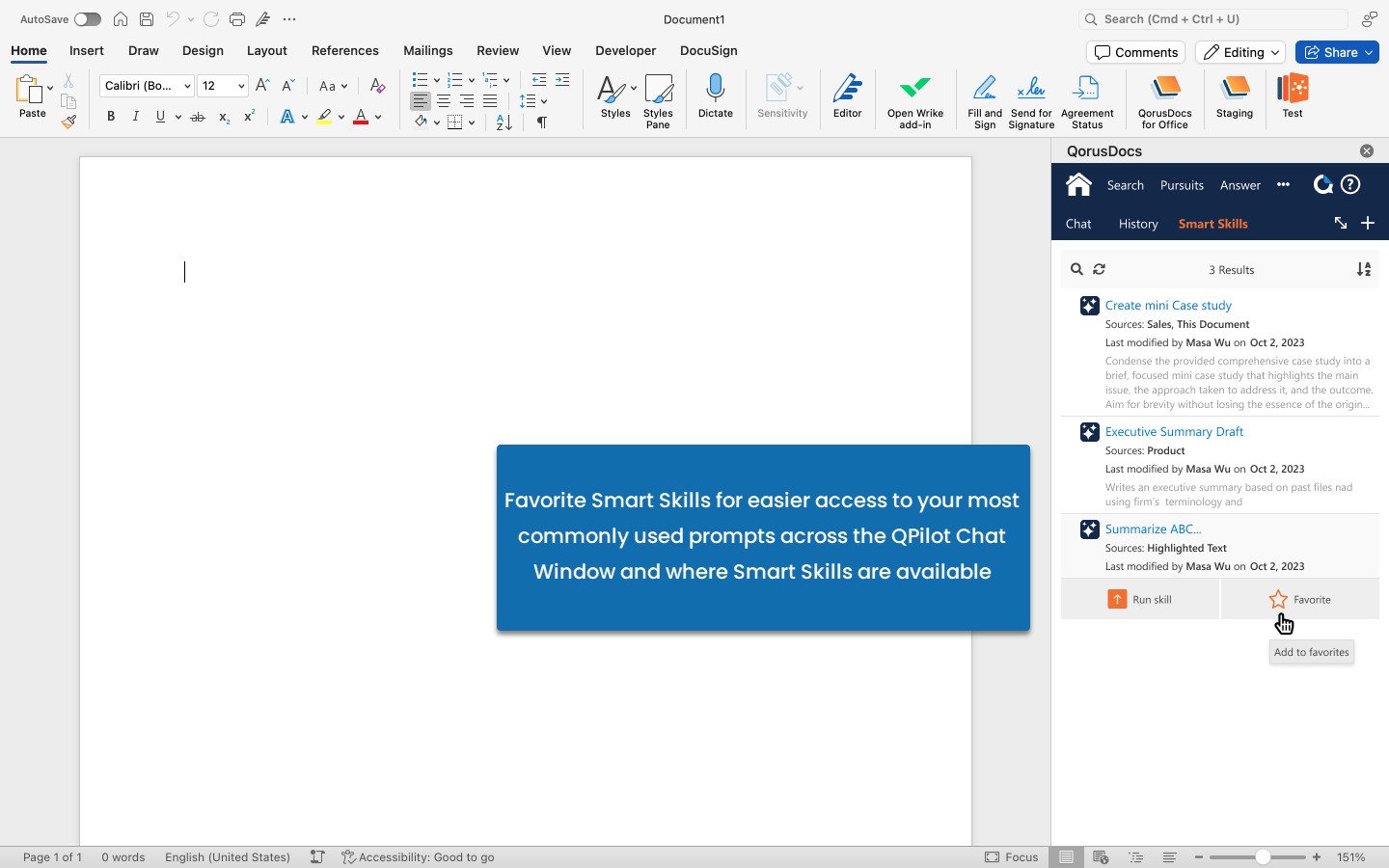
Task: Toggle subscript formatting
Action: tap(224, 117)
